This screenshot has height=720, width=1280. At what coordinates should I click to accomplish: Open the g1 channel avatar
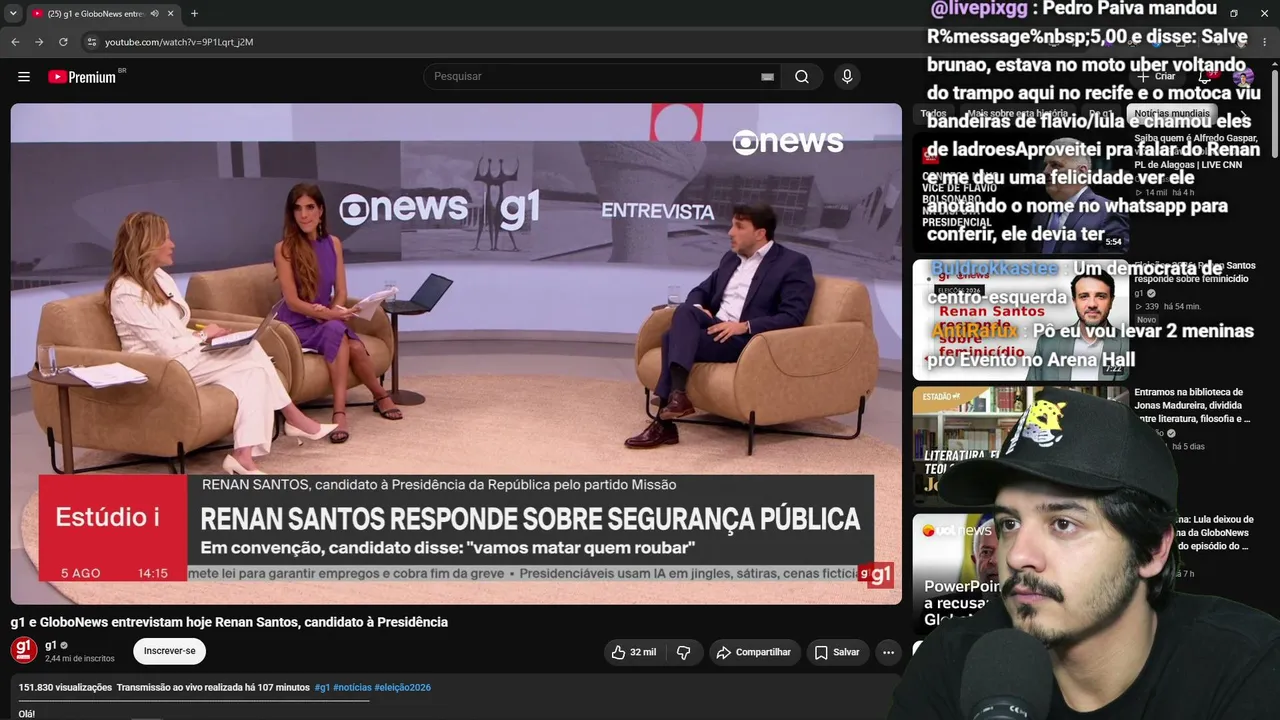coord(24,651)
